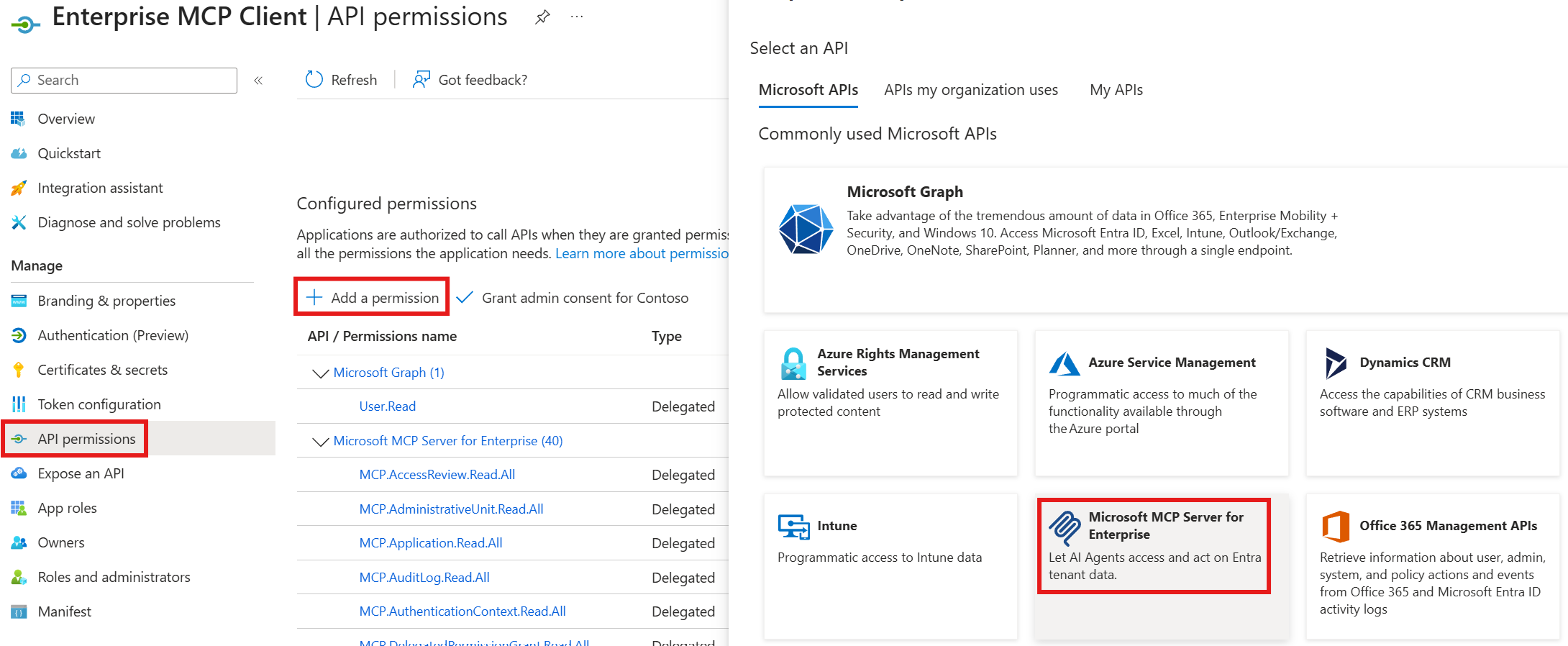Click the Microsoft Graph (1) group link
Viewport: 1568px width, 646px height.
[x=389, y=373]
